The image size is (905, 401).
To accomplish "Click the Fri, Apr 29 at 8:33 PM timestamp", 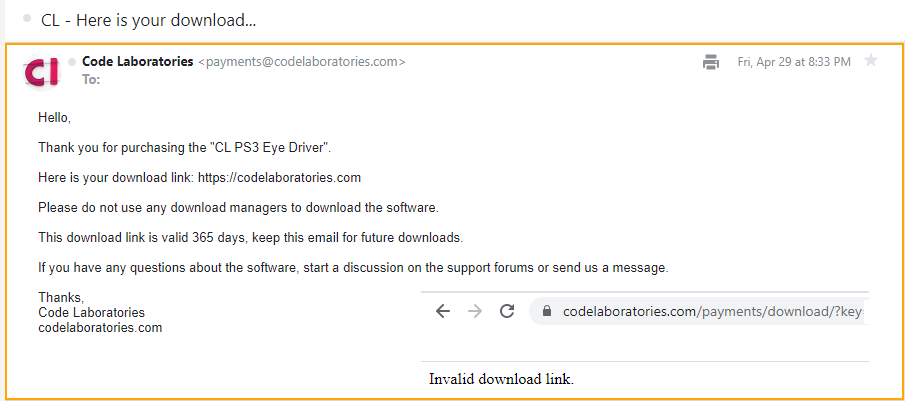I will [794, 62].
